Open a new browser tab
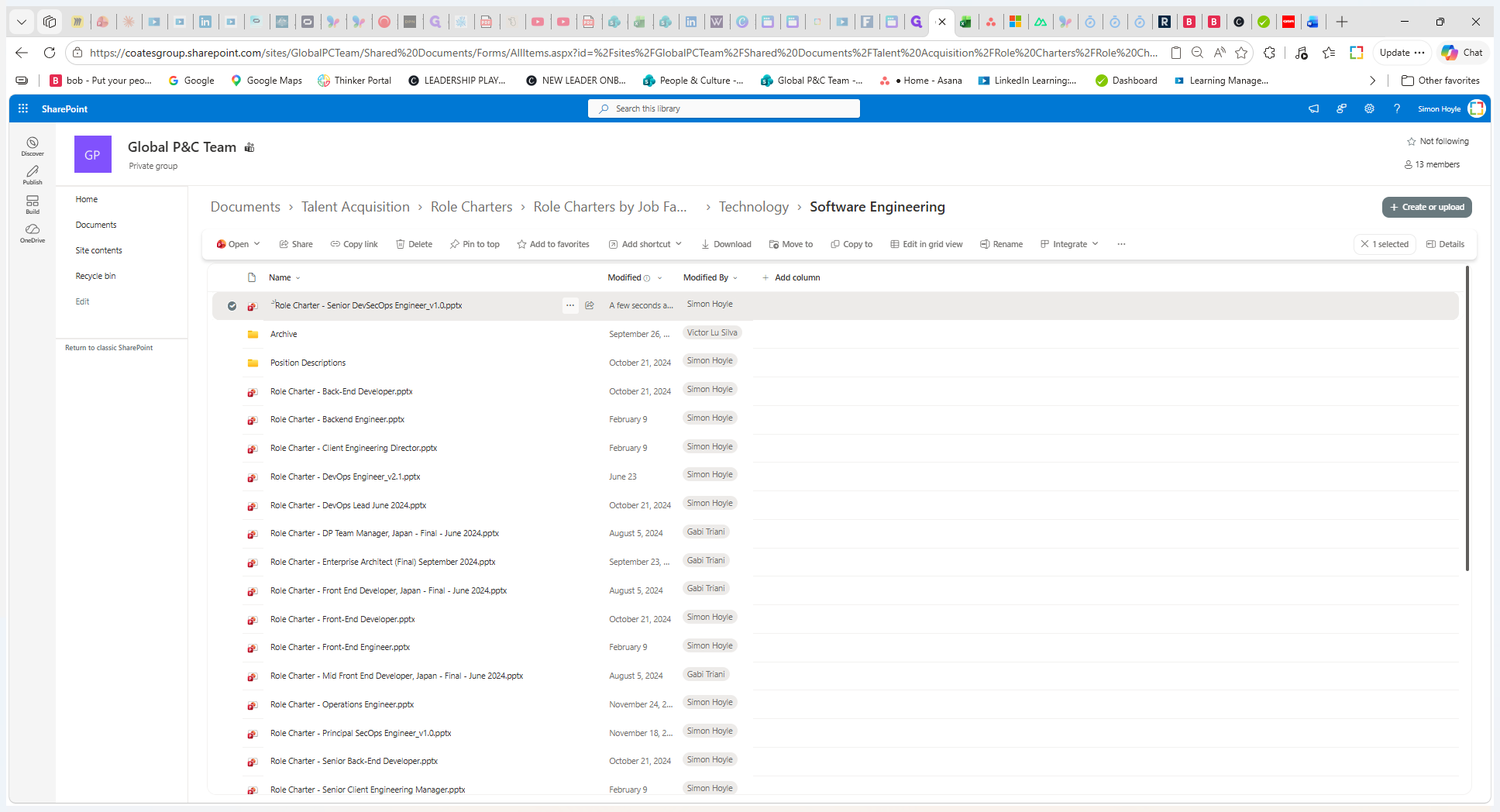Image resolution: width=1500 pixels, height=812 pixels. [1342, 22]
